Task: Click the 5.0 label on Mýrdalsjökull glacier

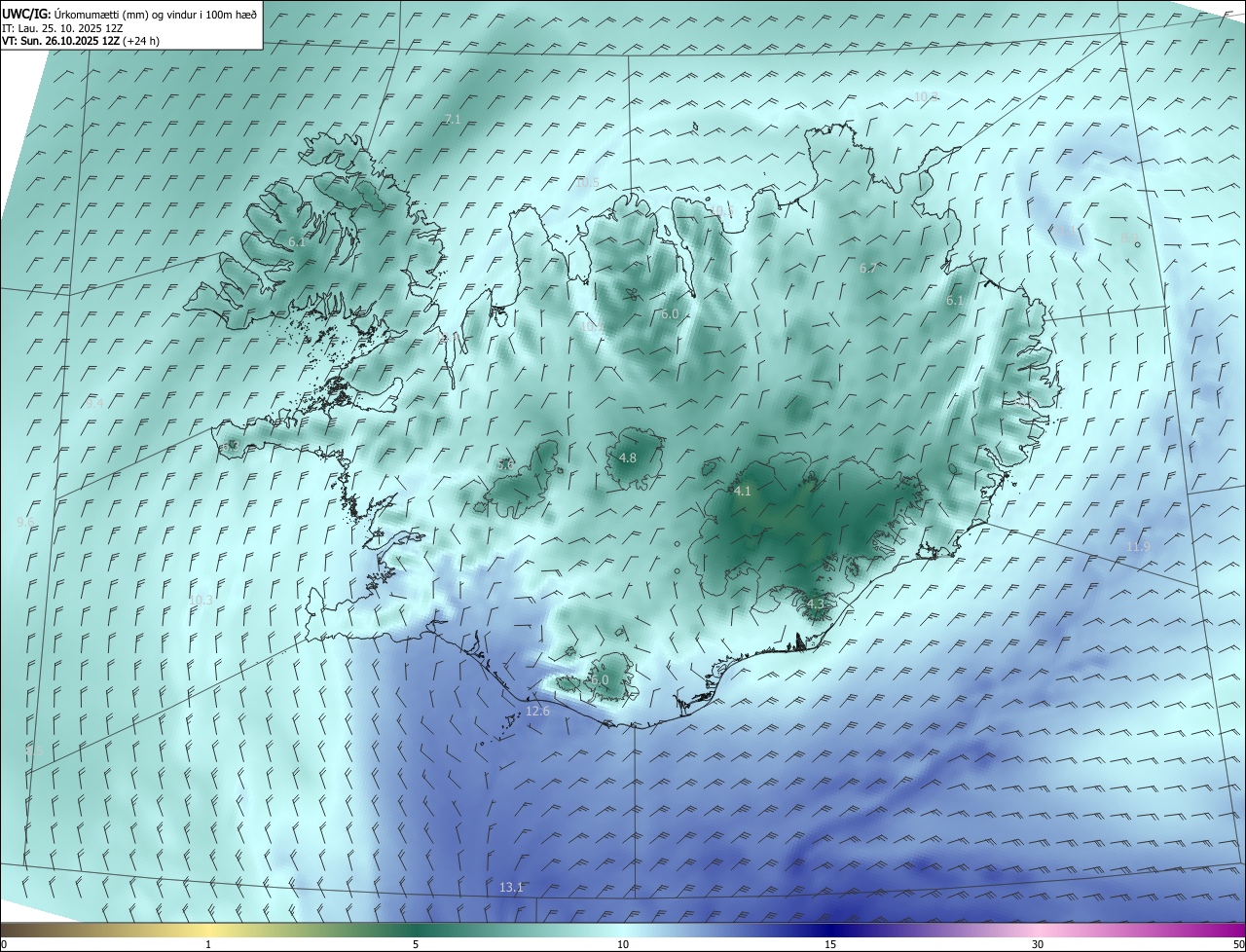Action: (600, 680)
